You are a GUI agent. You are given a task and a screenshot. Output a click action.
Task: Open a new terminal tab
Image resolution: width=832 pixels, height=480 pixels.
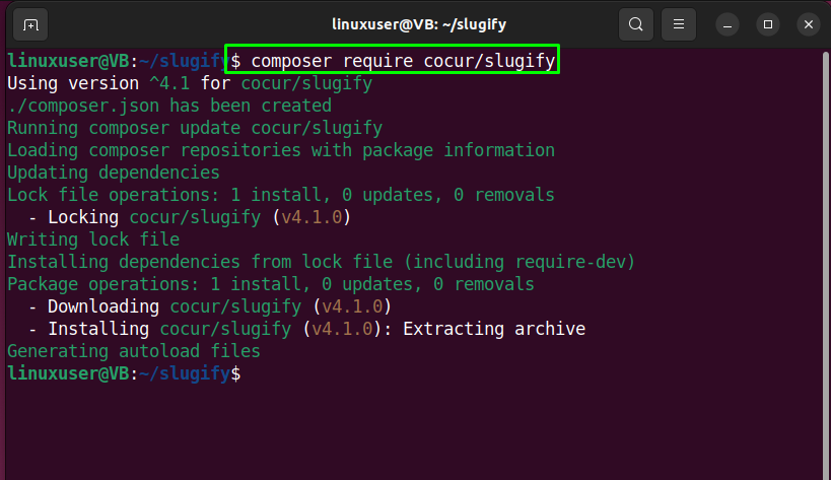pyautogui.click(x=30, y=24)
